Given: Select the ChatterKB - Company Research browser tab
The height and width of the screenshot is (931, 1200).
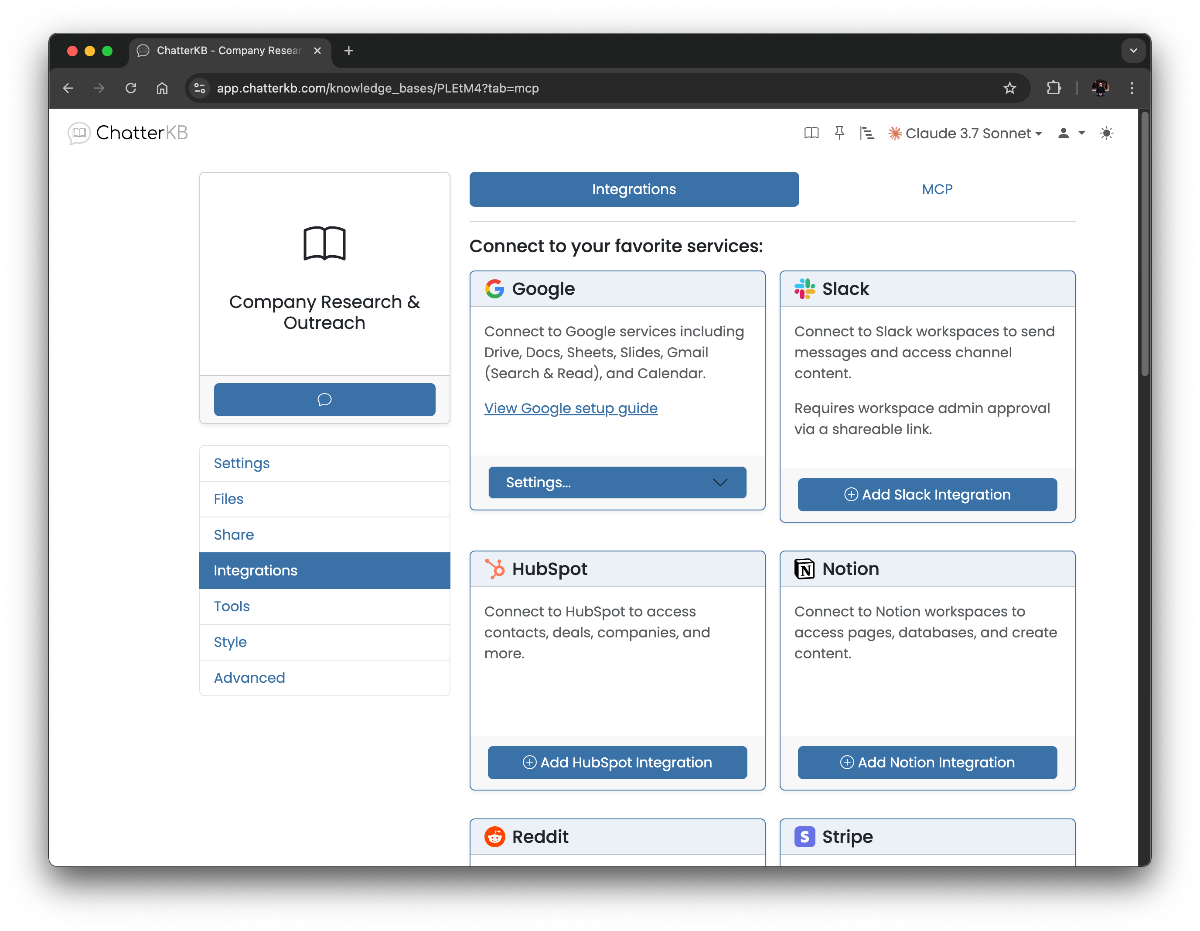Looking at the screenshot, I should point(230,50).
